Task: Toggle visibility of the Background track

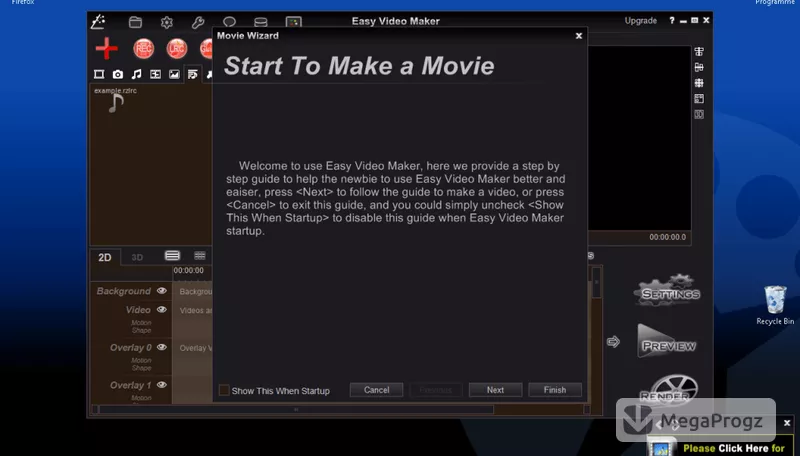Action: pyautogui.click(x=162, y=291)
